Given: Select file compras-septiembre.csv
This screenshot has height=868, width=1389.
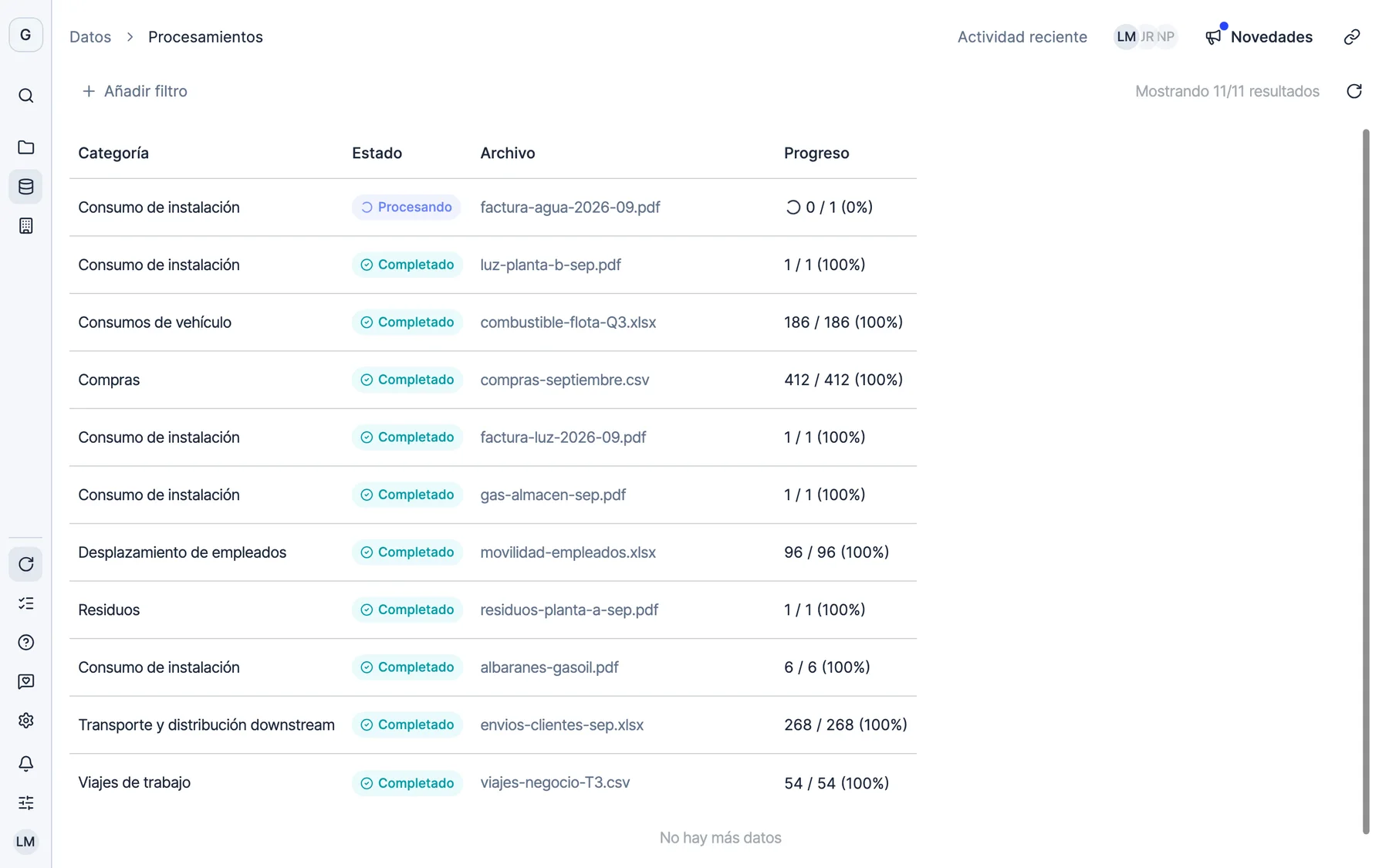Looking at the screenshot, I should [x=565, y=380].
